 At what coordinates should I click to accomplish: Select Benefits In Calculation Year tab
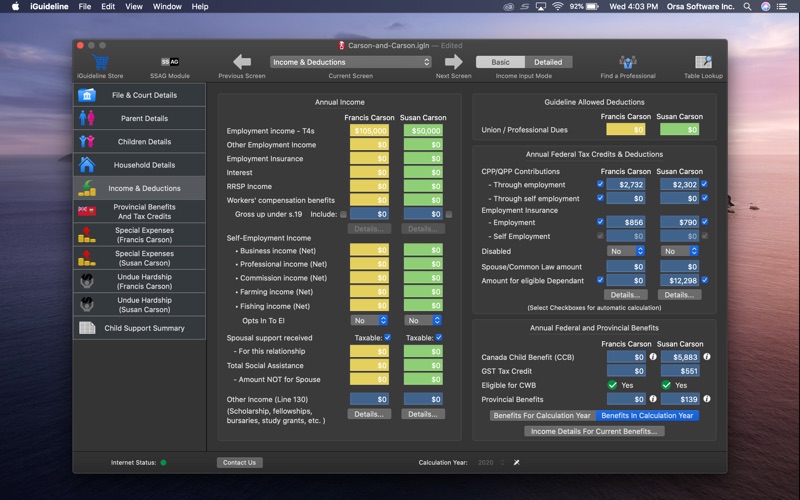point(647,416)
